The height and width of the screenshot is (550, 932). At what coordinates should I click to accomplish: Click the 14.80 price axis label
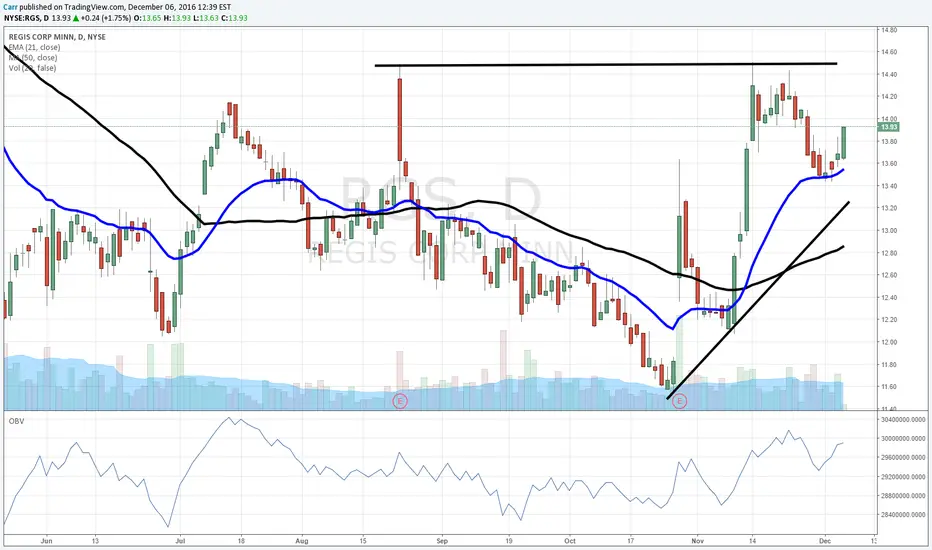click(889, 30)
